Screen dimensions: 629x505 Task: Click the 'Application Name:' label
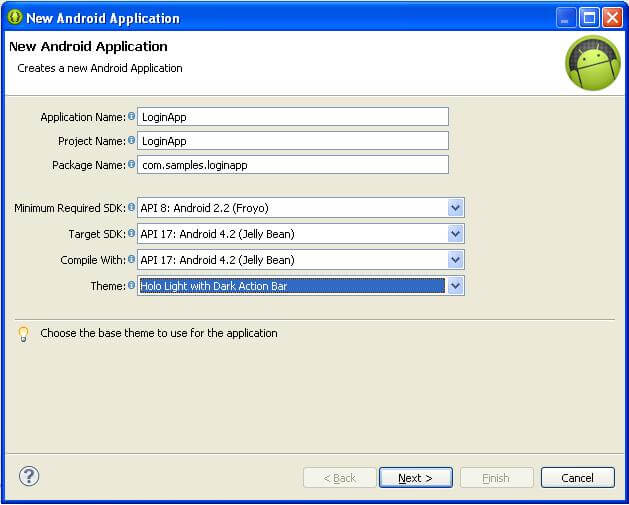pyautogui.click(x=83, y=117)
